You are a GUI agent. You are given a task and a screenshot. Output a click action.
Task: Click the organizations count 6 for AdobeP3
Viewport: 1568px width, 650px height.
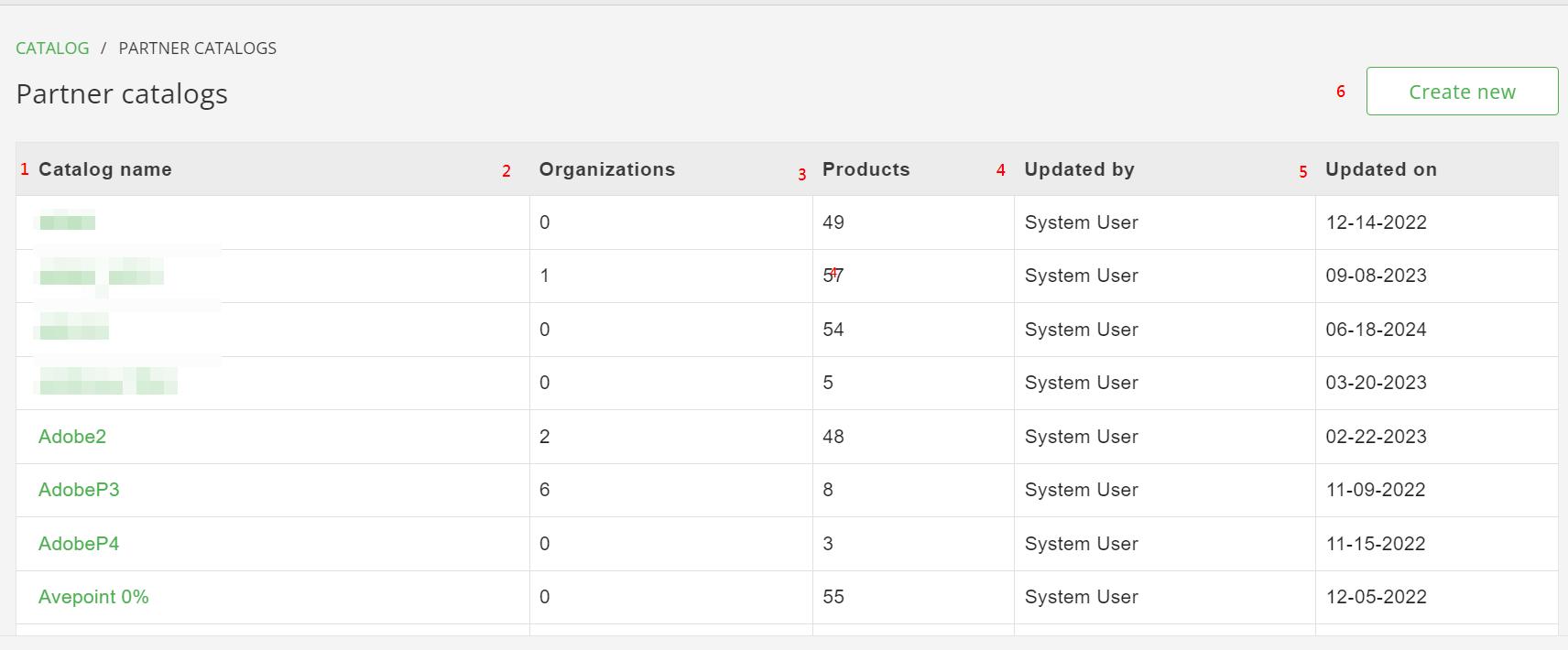(x=544, y=490)
